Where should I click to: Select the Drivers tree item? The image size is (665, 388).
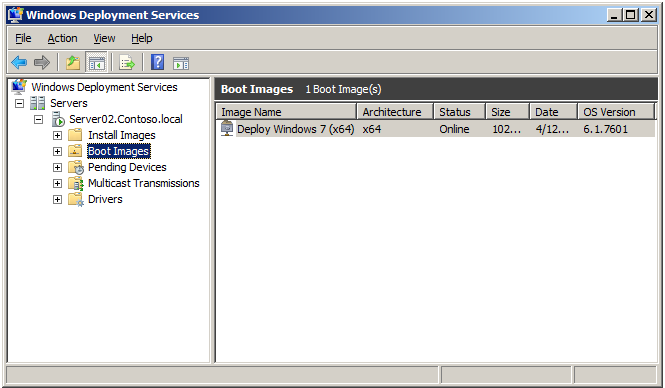click(x=105, y=199)
